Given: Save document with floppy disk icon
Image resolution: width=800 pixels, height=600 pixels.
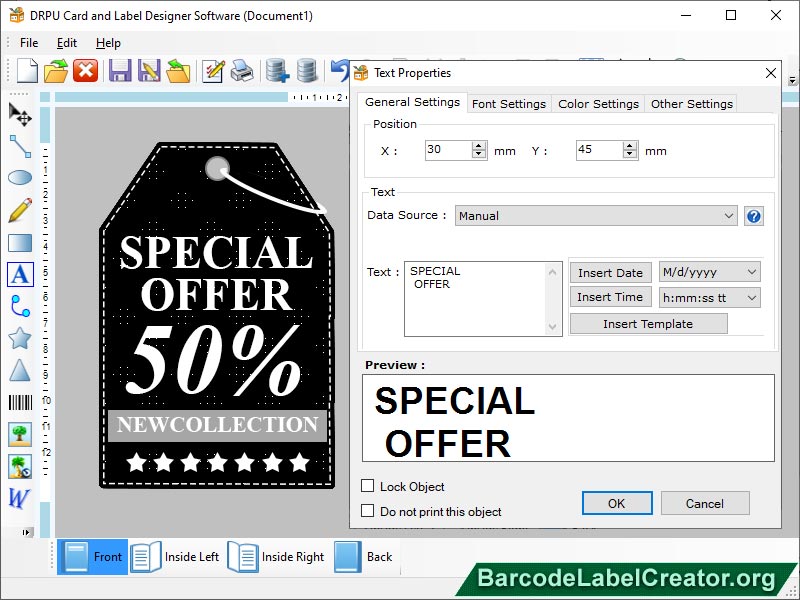Looking at the screenshot, I should point(120,70).
